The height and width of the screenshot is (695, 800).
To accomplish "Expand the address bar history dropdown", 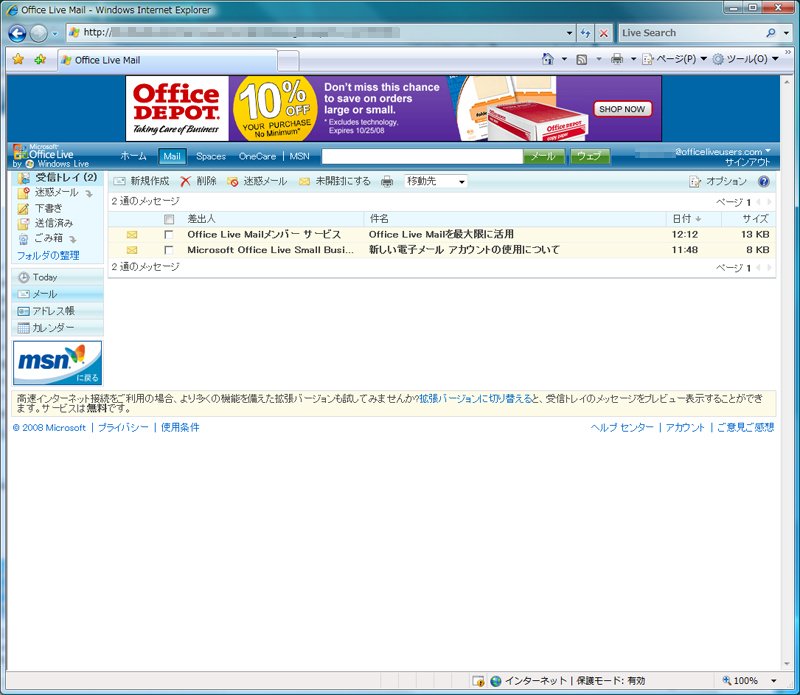I will click(569, 33).
